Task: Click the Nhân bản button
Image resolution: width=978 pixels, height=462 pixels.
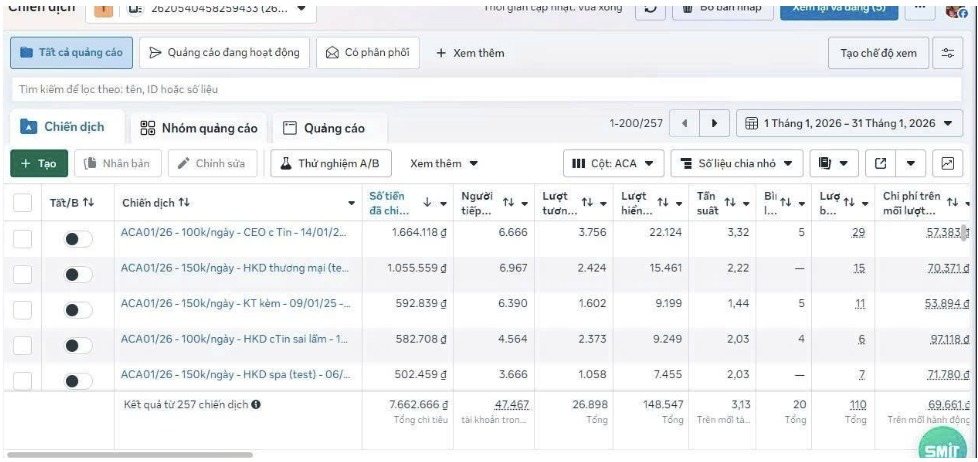Action: 118,163
